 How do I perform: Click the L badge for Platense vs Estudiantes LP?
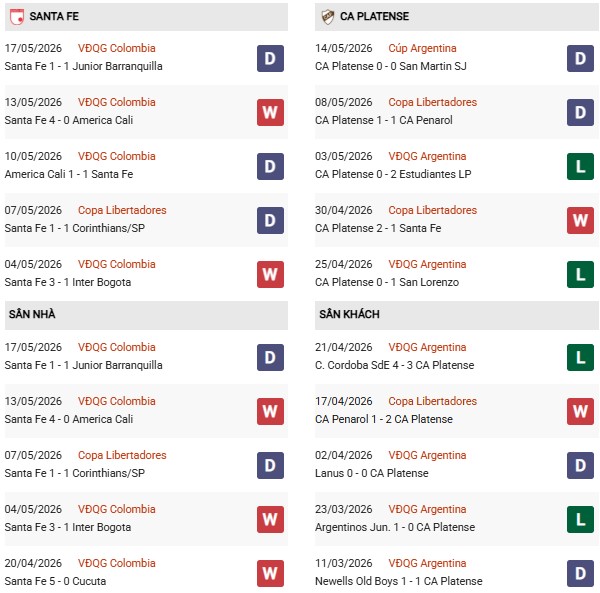click(580, 166)
